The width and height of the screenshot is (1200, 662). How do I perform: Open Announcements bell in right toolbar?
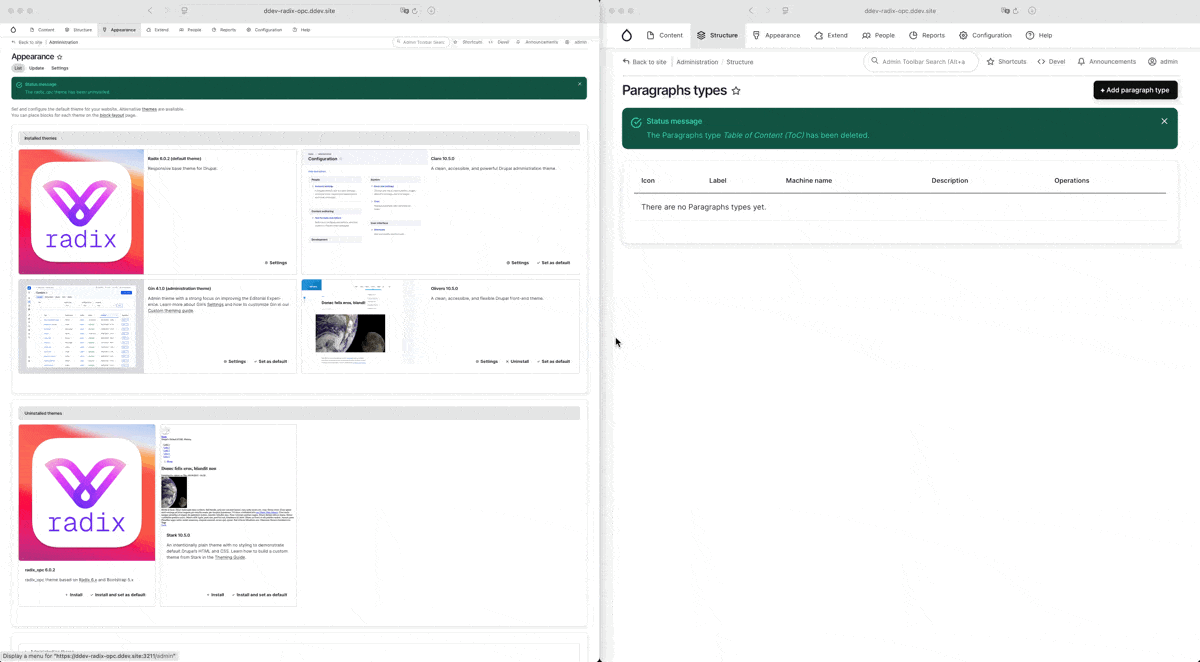tap(1106, 62)
